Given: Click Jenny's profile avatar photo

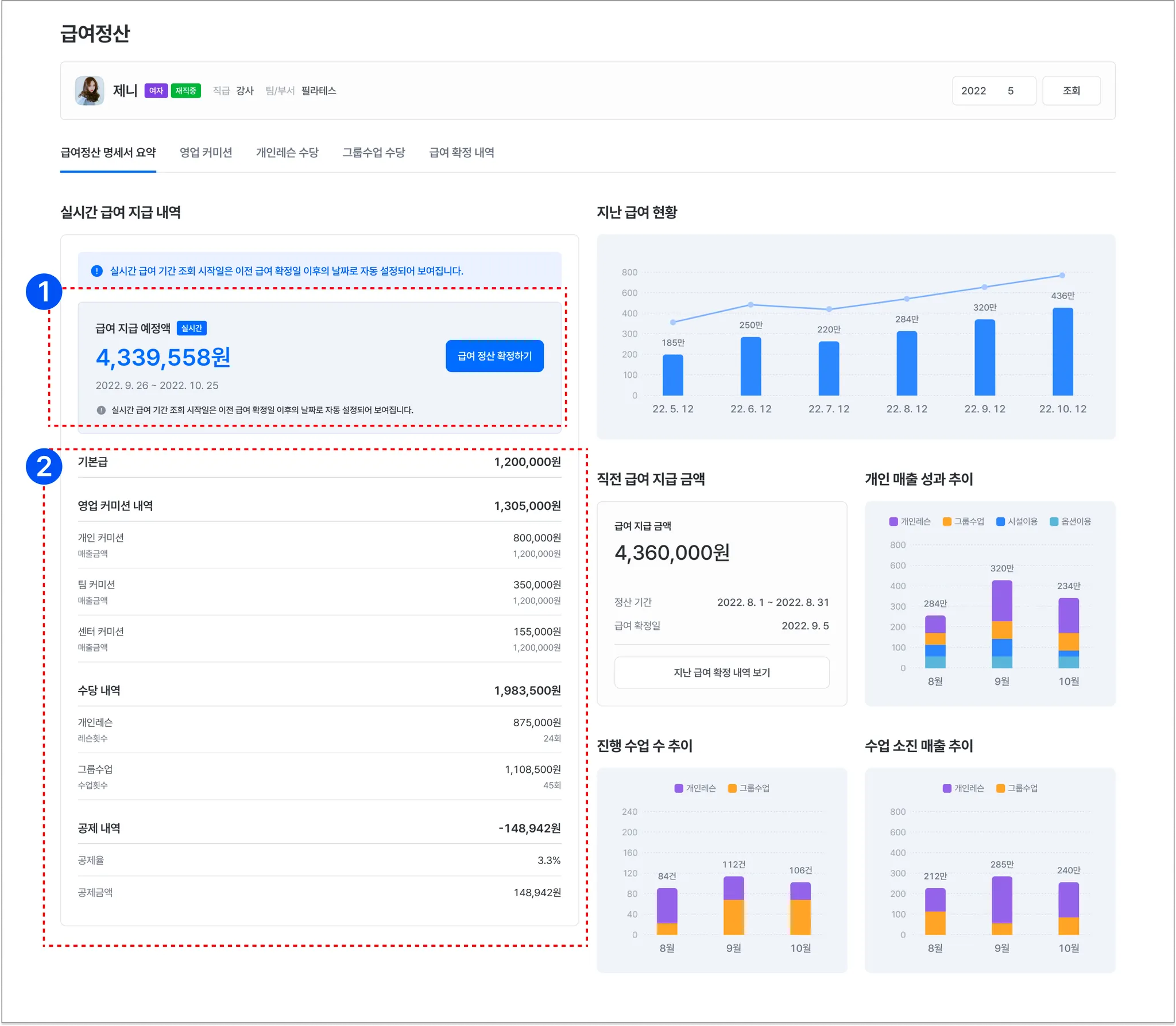Looking at the screenshot, I should (90, 91).
